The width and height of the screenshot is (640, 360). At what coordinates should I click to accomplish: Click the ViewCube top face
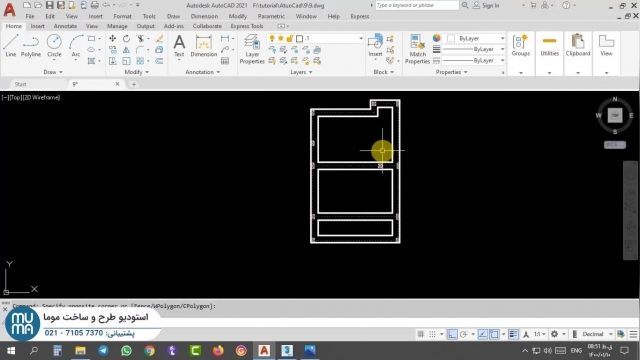(615, 116)
